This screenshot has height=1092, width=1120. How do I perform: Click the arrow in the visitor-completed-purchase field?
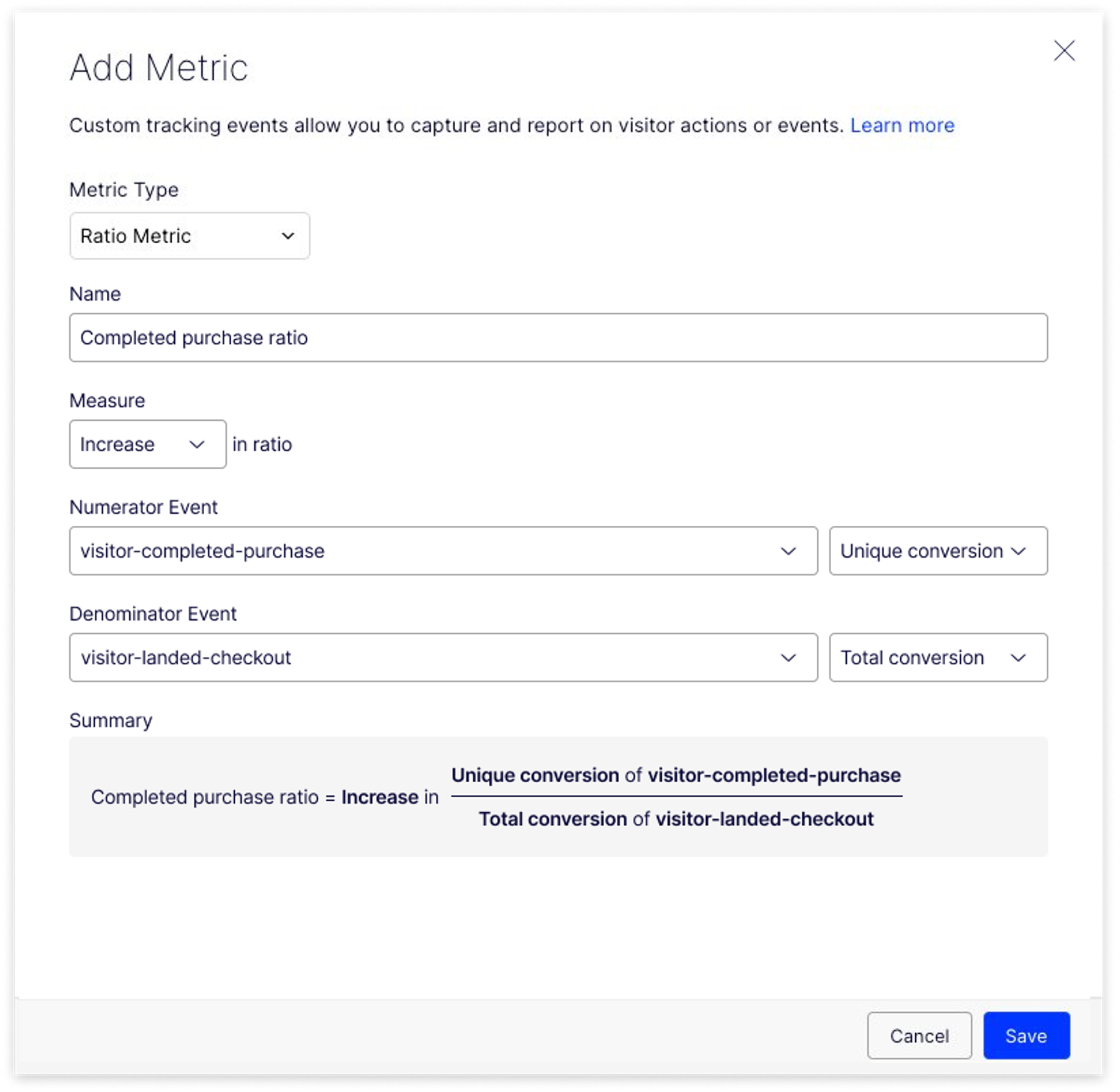tap(788, 551)
